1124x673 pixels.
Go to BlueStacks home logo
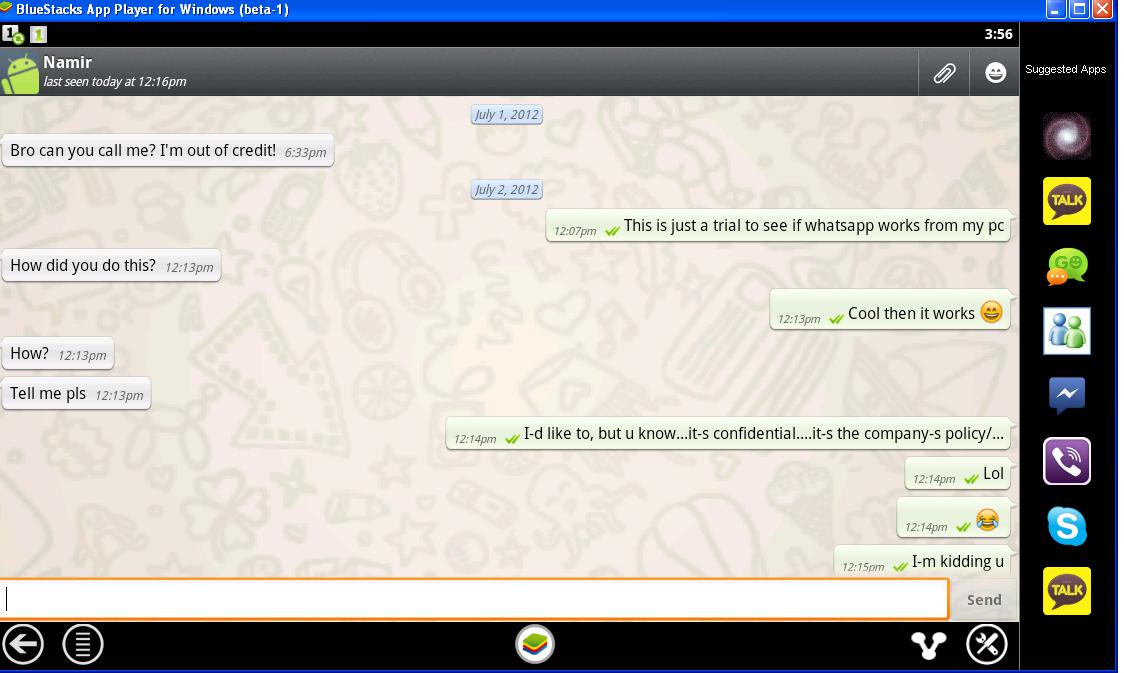tap(535, 644)
